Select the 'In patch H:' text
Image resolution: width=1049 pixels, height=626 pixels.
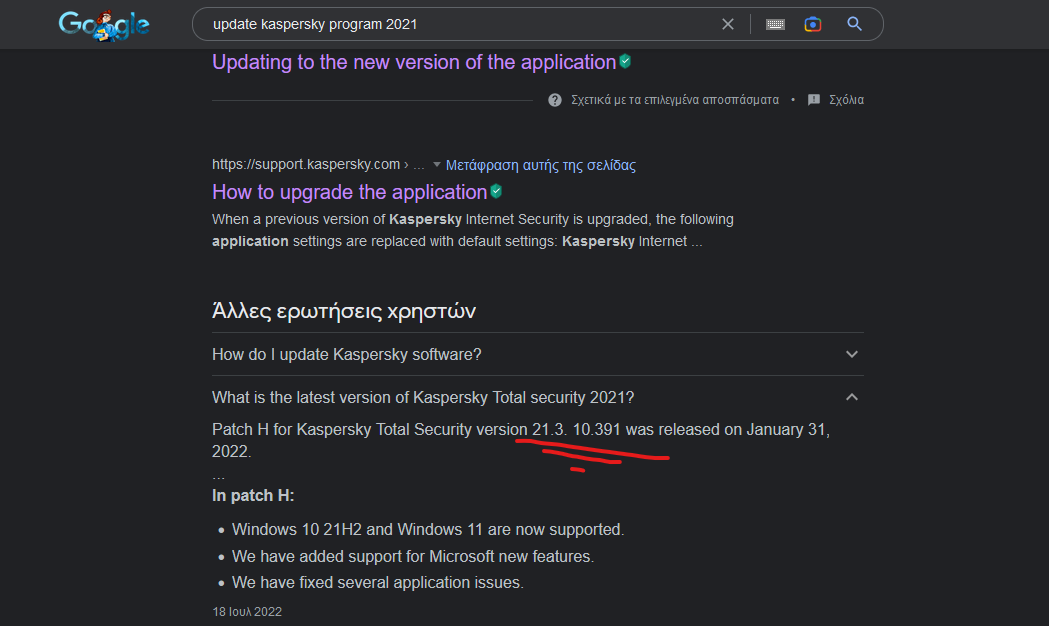[x=253, y=496]
